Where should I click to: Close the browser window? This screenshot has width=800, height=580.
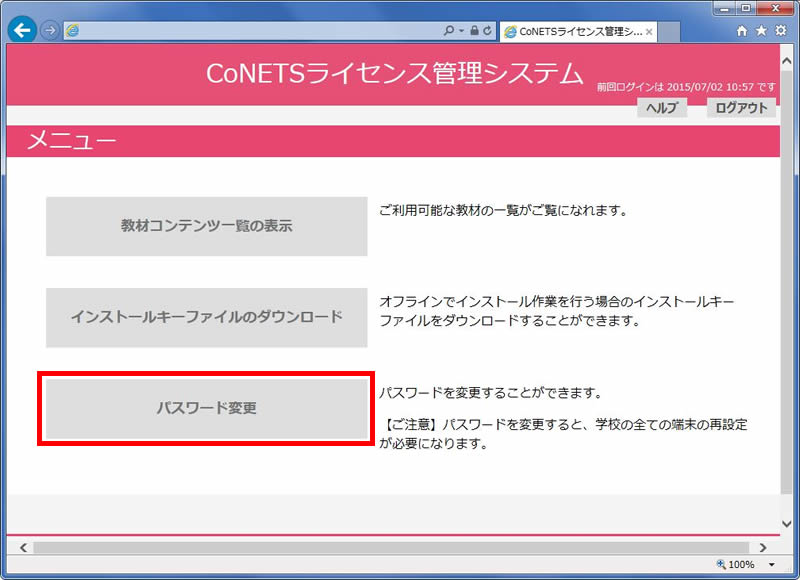pyautogui.click(x=776, y=9)
